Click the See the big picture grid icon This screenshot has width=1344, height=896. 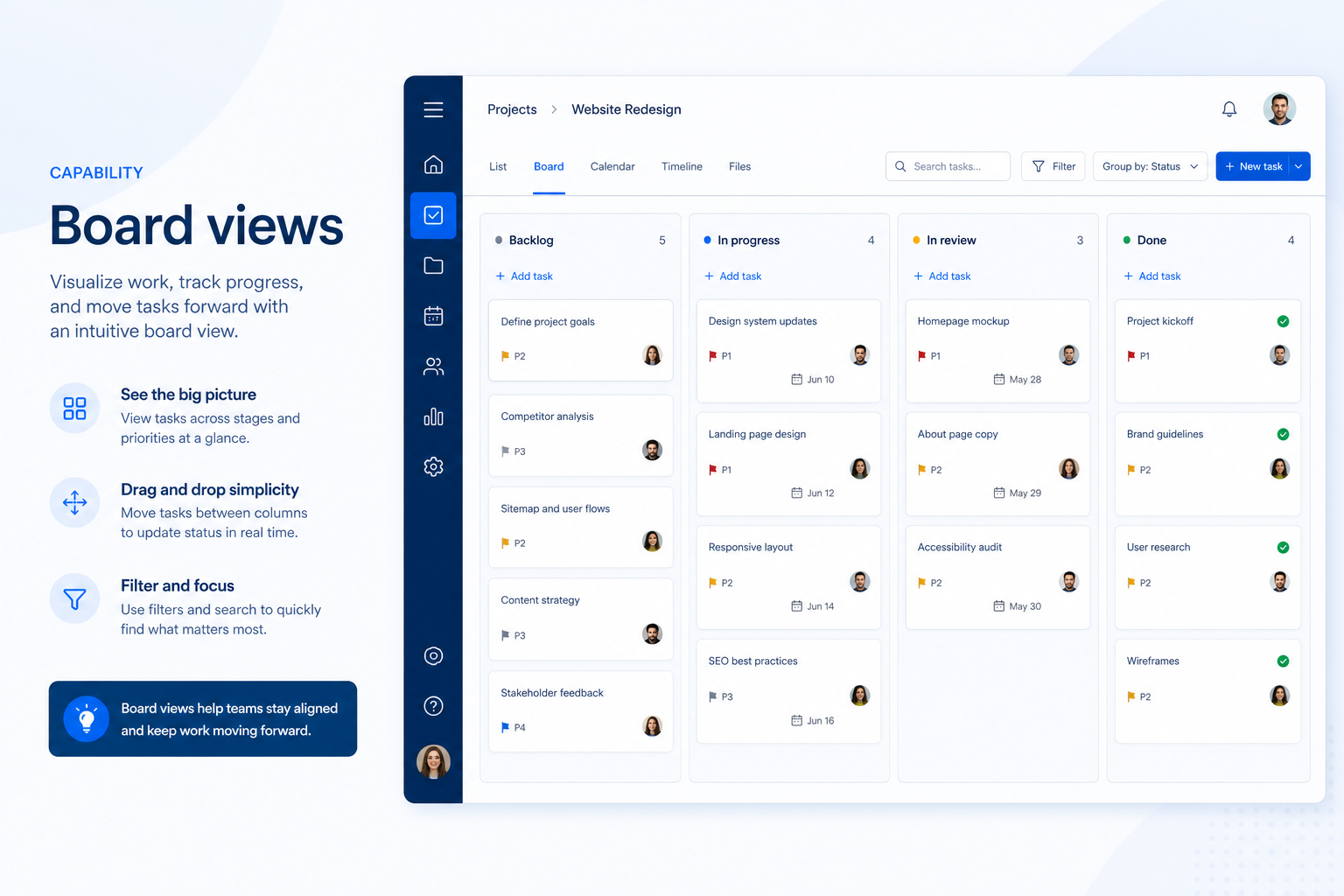coord(75,408)
